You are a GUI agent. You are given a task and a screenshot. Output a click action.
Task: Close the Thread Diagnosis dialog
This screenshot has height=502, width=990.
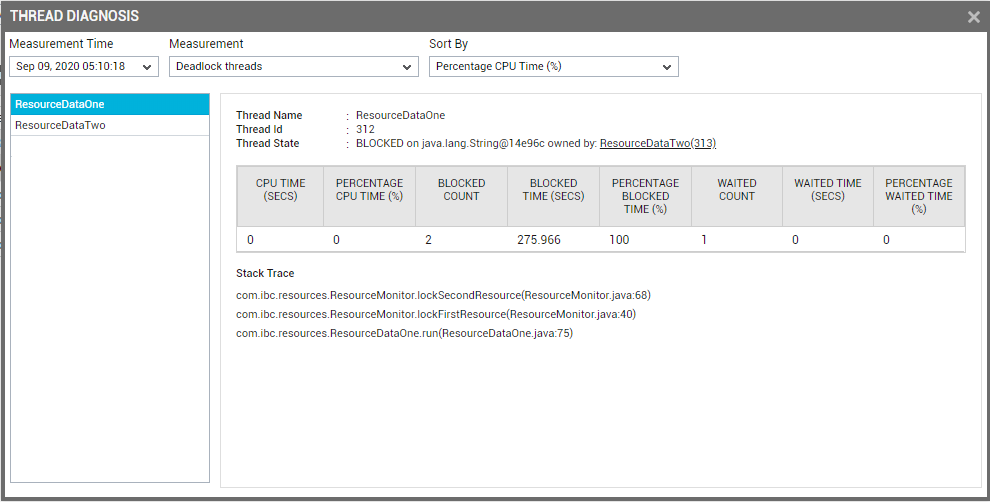tap(974, 17)
